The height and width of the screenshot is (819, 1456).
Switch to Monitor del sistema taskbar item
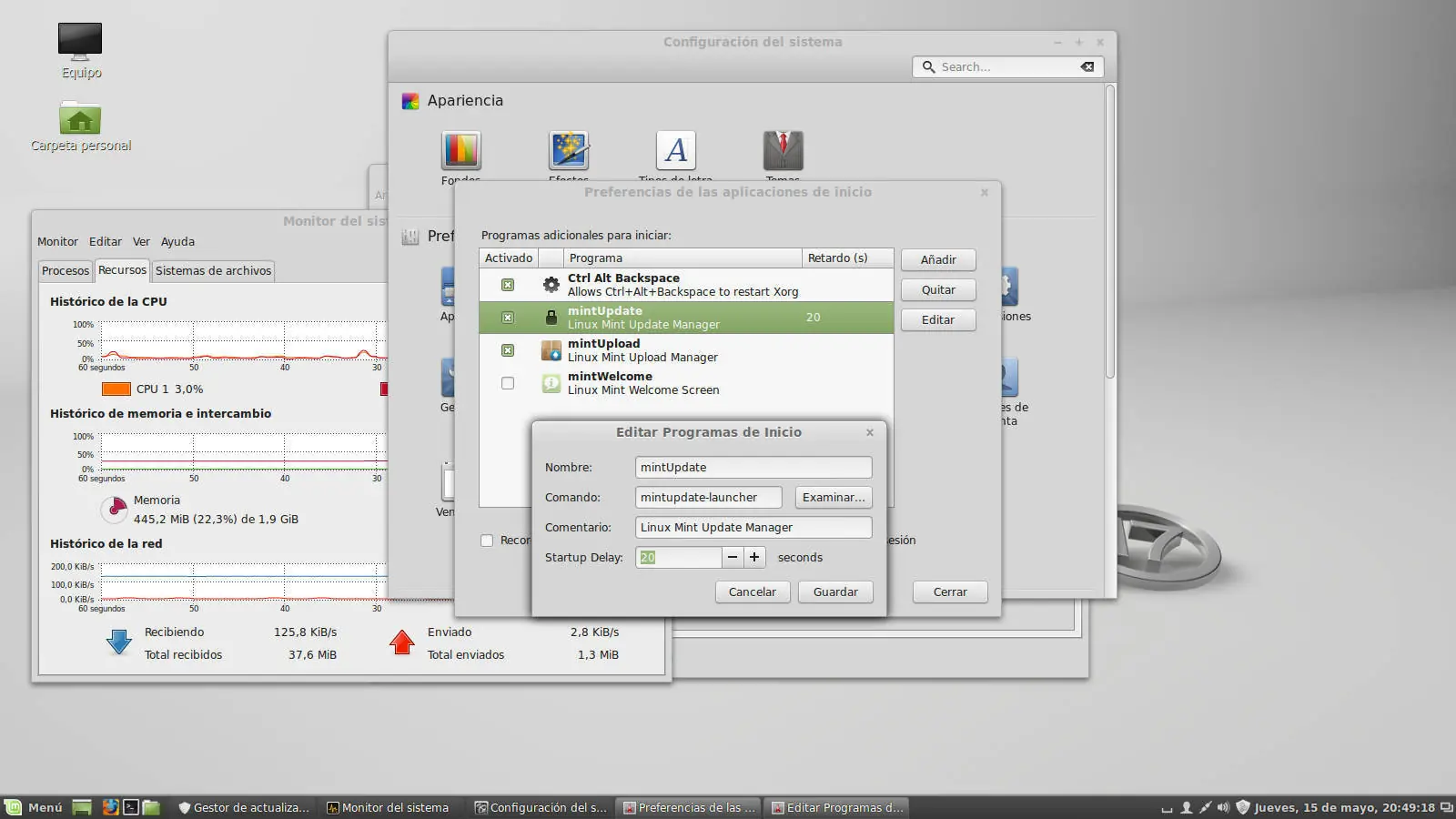389,807
